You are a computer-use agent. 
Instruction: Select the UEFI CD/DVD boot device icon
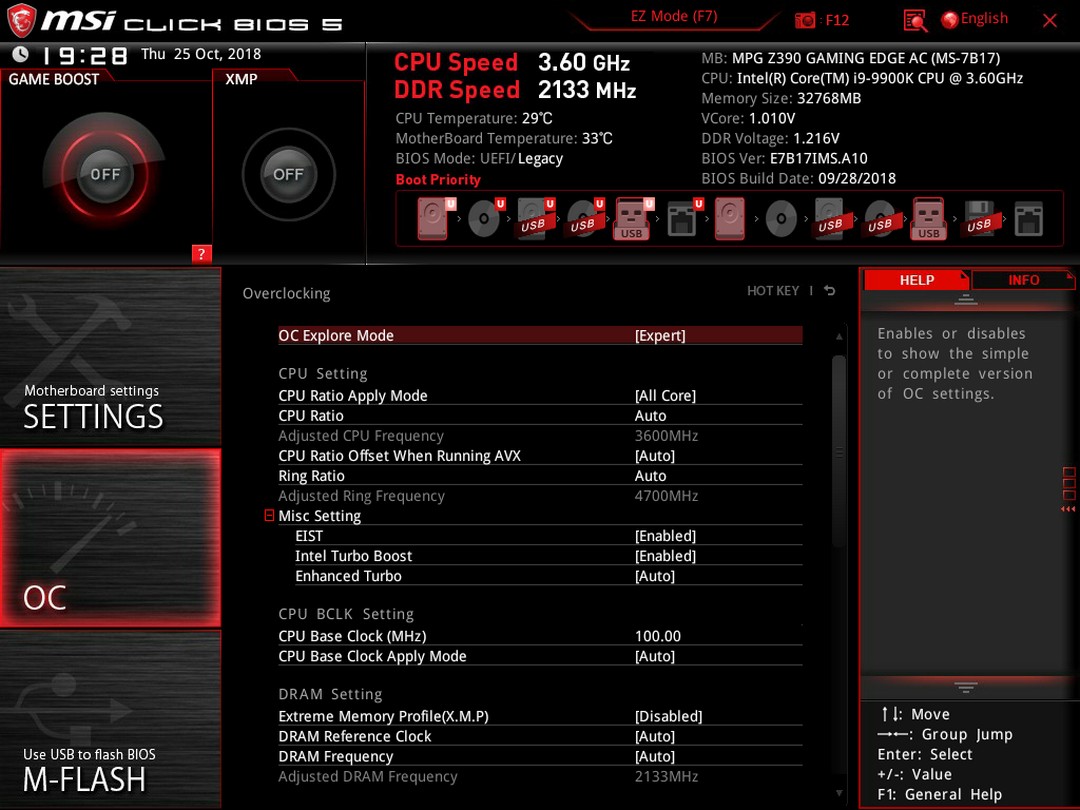tap(486, 218)
